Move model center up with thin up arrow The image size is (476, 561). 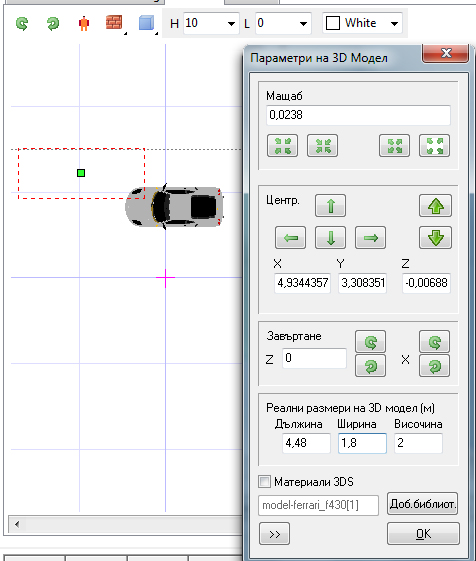click(330, 206)
